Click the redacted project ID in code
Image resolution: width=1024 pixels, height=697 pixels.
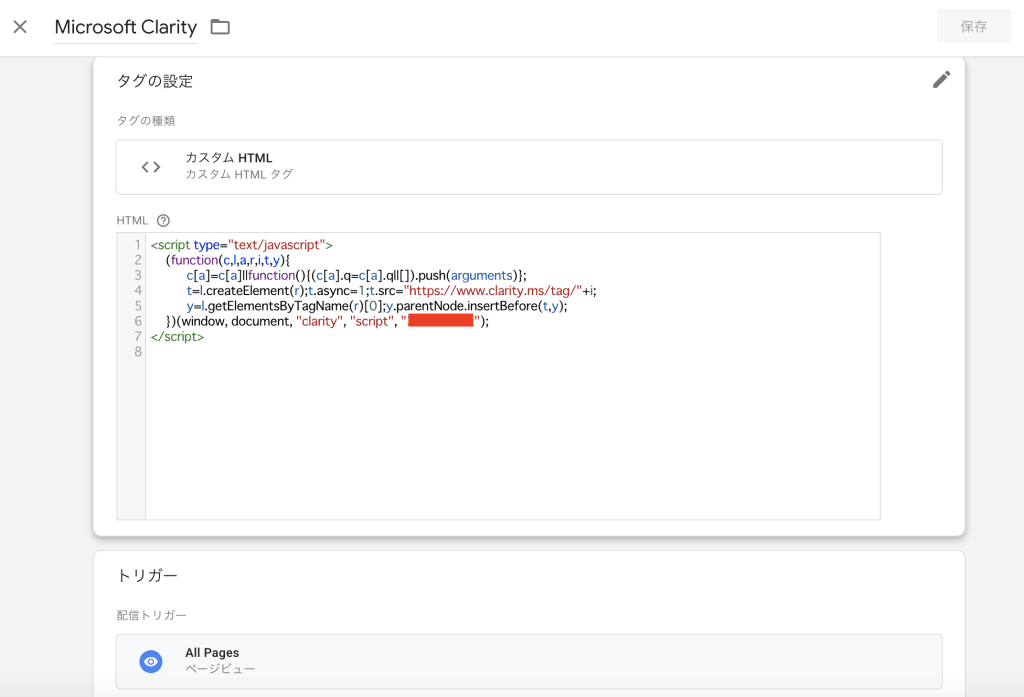tap(441, 321)
